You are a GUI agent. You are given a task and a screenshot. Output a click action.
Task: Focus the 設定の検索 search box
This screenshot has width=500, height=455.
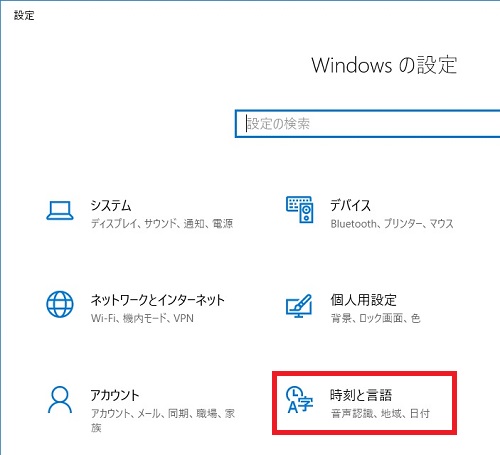[367, 124]
